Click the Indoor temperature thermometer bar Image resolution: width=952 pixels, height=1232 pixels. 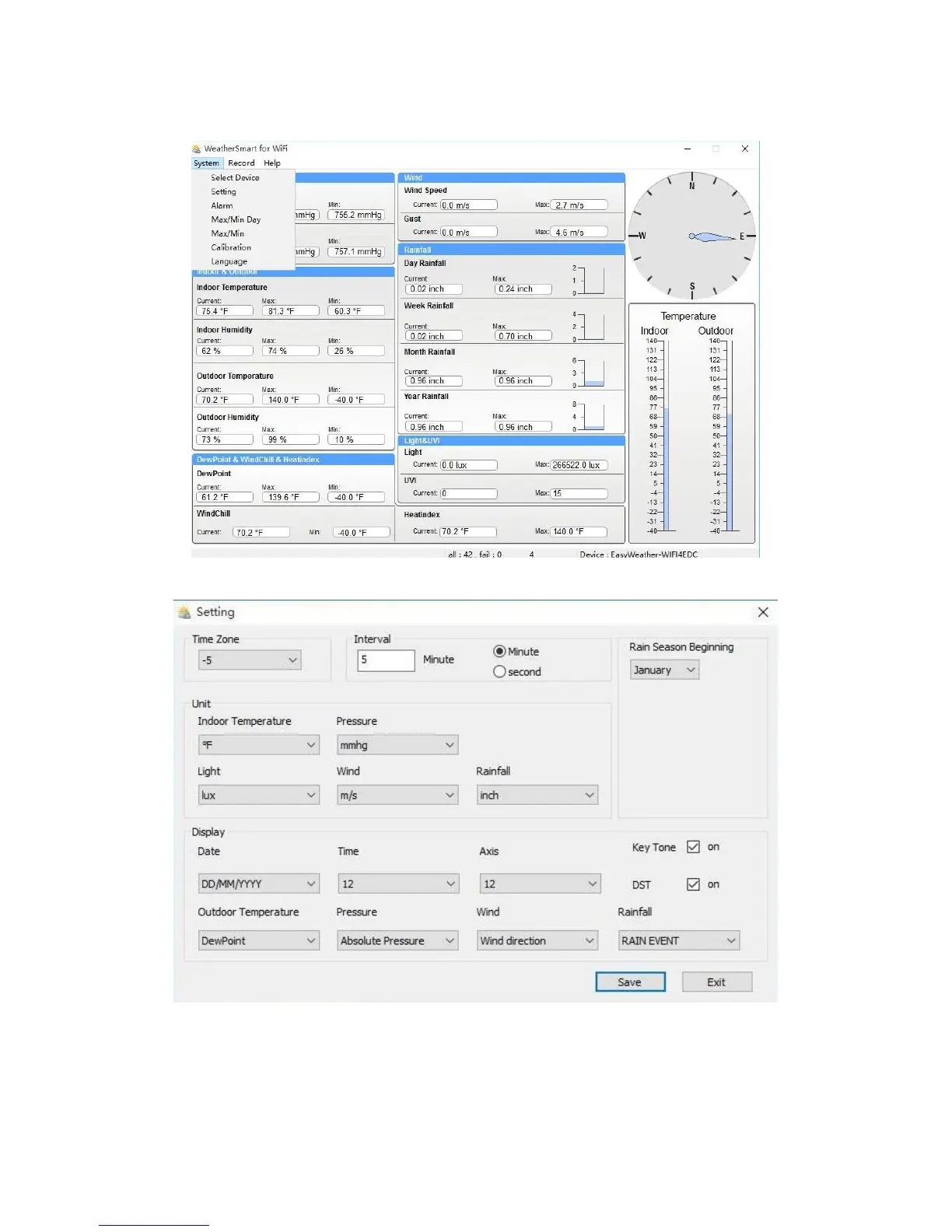[667, 436]
